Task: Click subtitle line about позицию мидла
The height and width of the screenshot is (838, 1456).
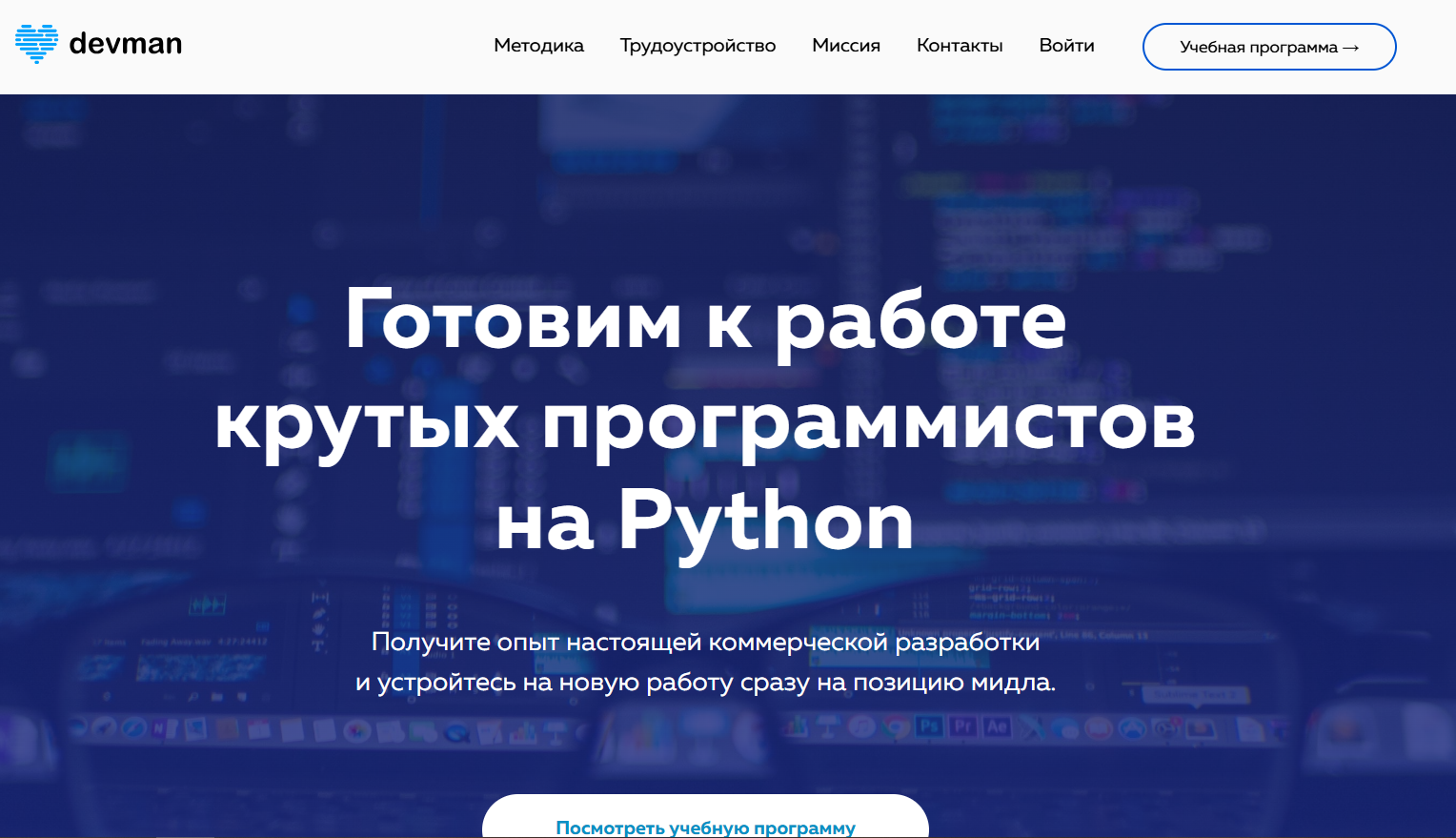Action: [705, 683]
